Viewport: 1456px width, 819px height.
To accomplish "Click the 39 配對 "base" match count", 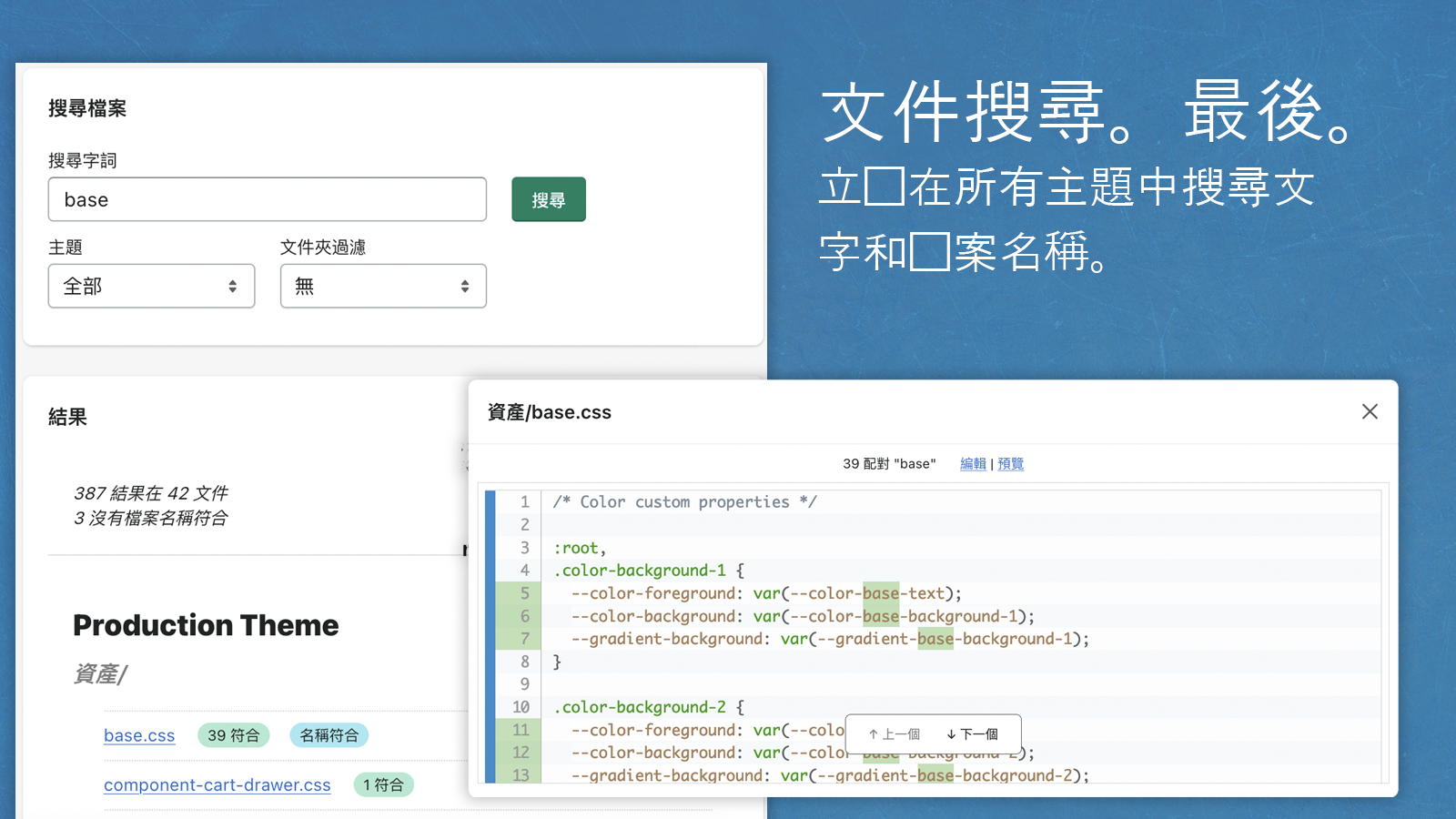I will coord(889,463).
